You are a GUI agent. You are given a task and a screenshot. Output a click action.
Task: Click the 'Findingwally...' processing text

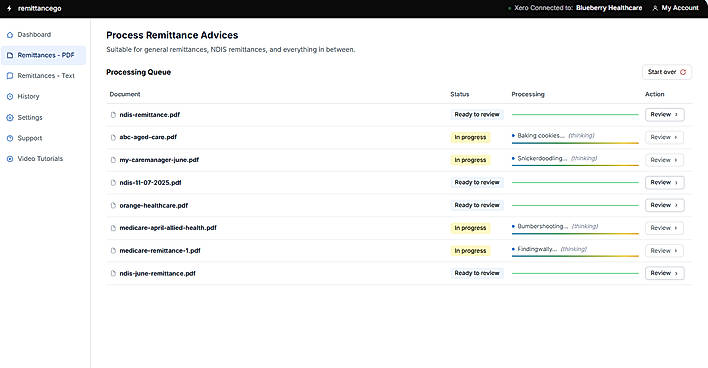point(537,249)
